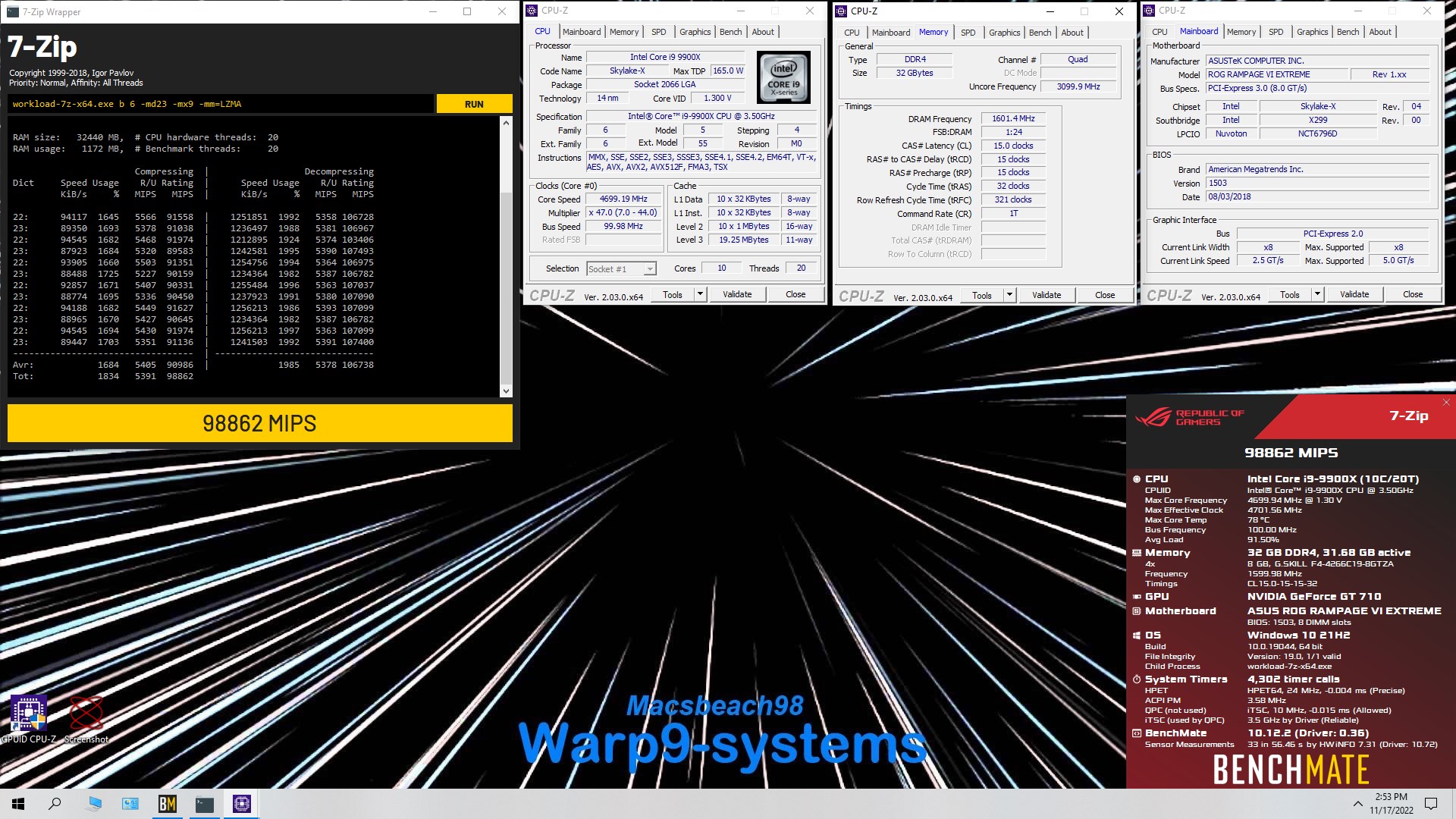Click the Core Speed 4699.19 MHz value
The image size is (1456, 819).
click(x=623, y=199)
